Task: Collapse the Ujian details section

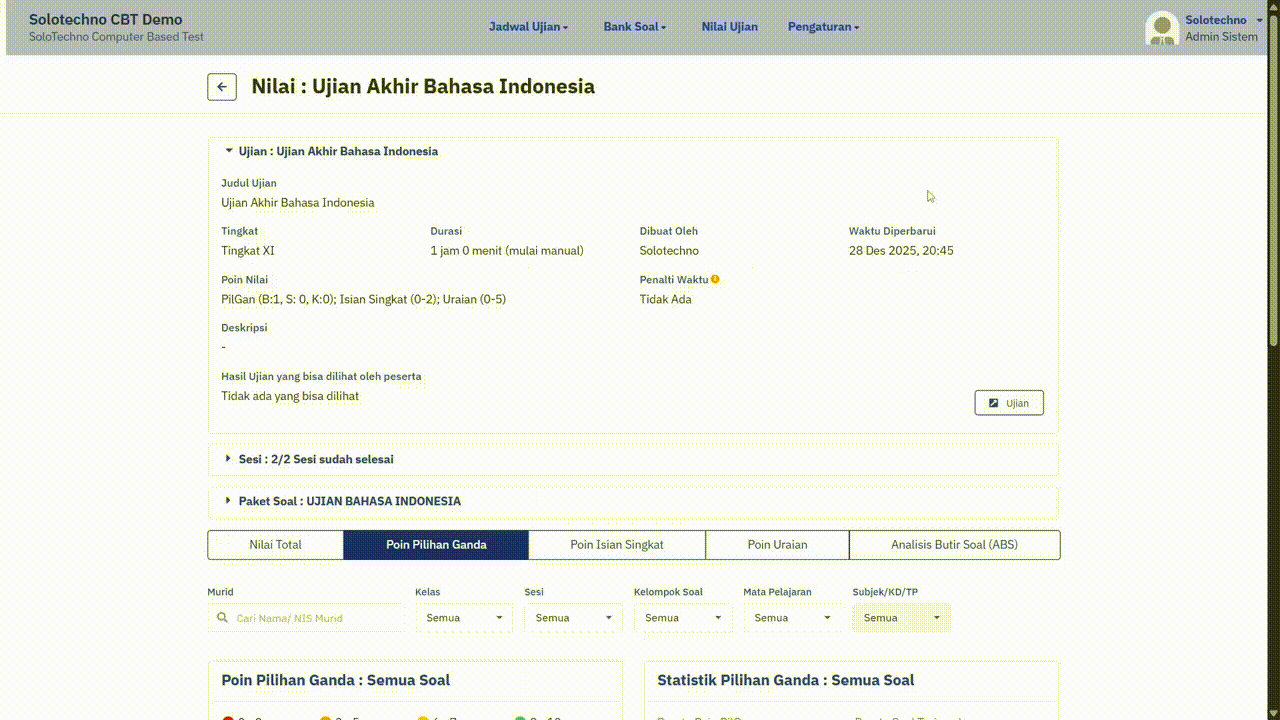Action: click(x=330, y=152)
